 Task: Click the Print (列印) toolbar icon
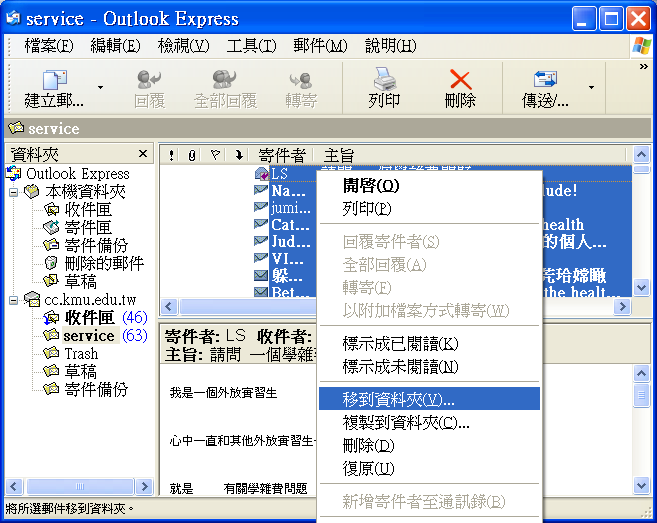[384, 79]
